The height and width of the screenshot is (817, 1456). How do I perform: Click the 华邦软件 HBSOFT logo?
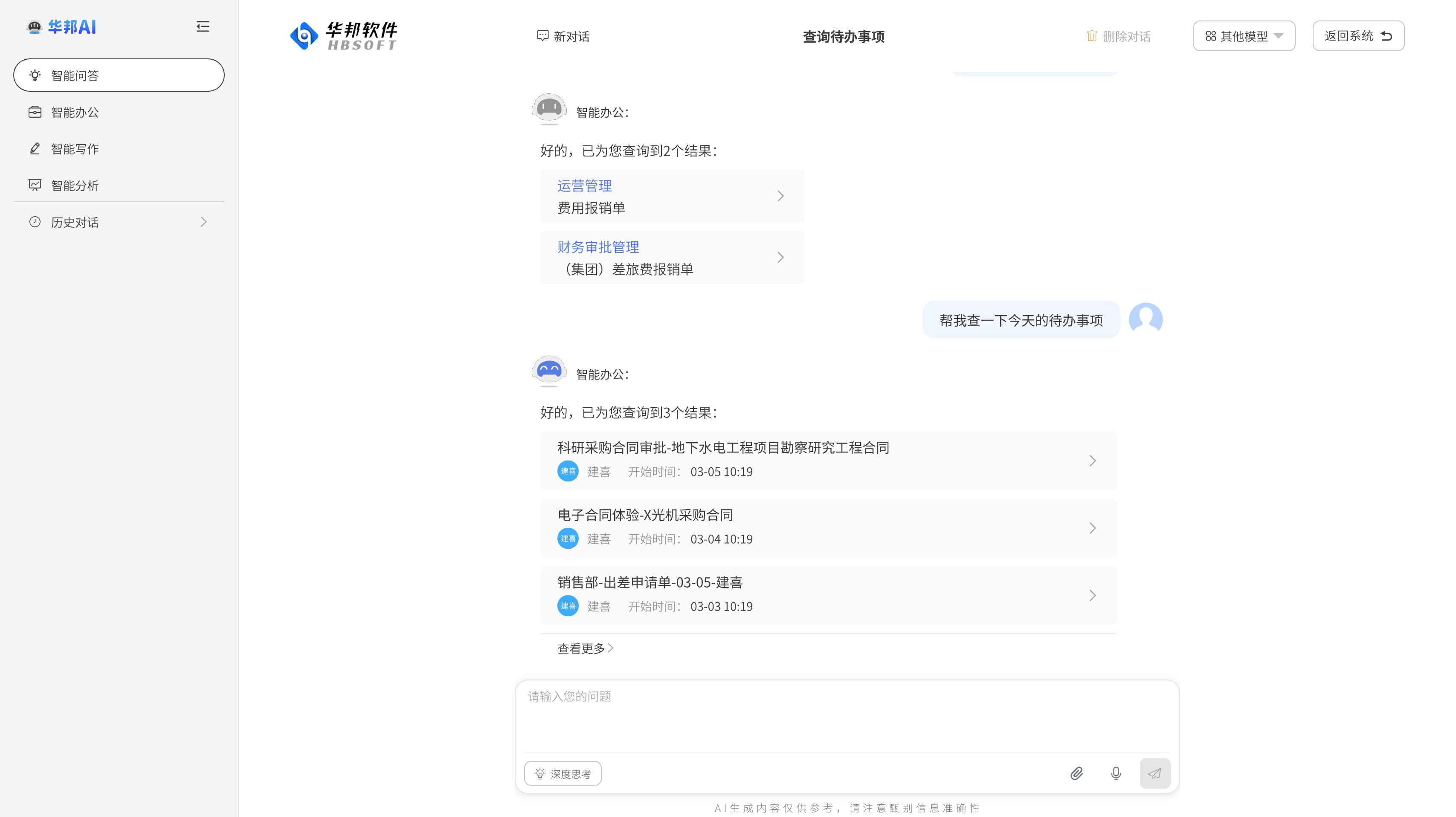(x=344, y=36)
